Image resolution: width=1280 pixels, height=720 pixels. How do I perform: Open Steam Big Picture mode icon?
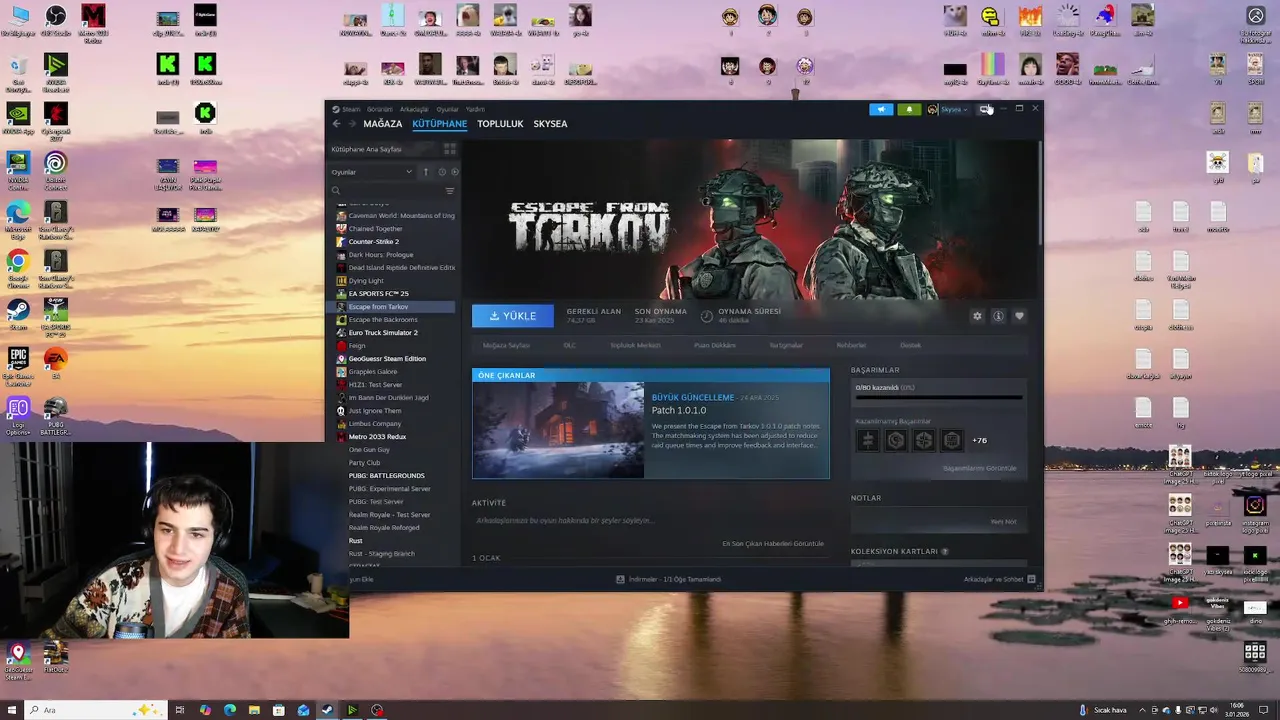pos(986,109)
